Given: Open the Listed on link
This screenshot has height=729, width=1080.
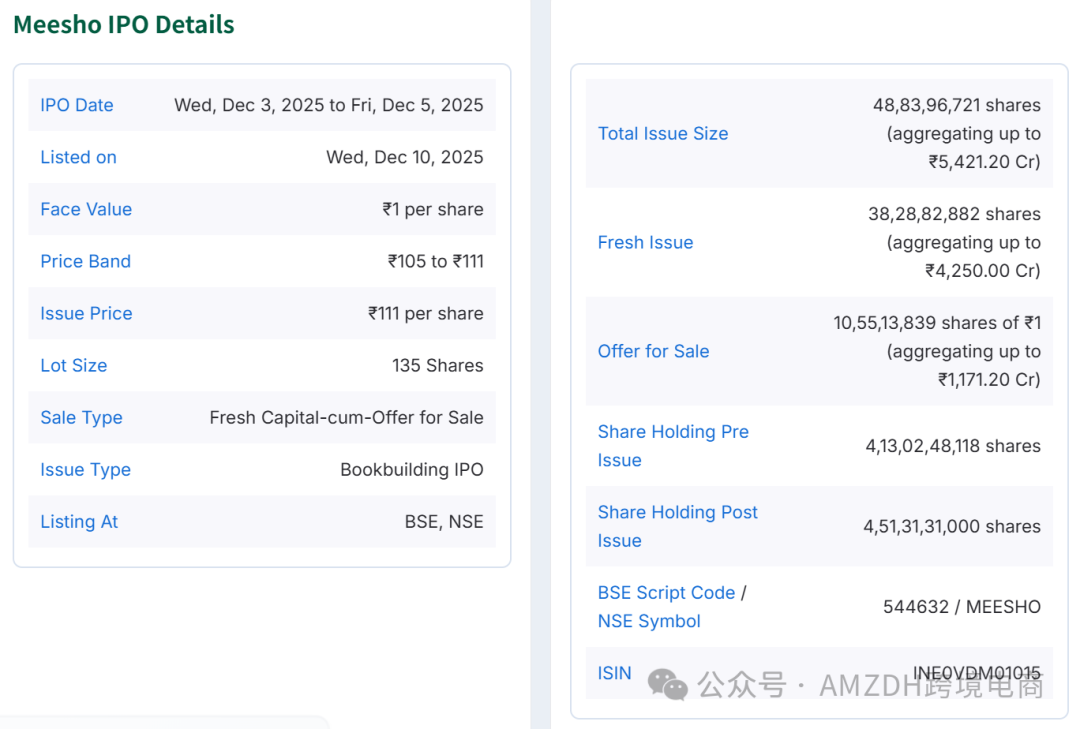Looking at the screenshot, I should 78,157.
